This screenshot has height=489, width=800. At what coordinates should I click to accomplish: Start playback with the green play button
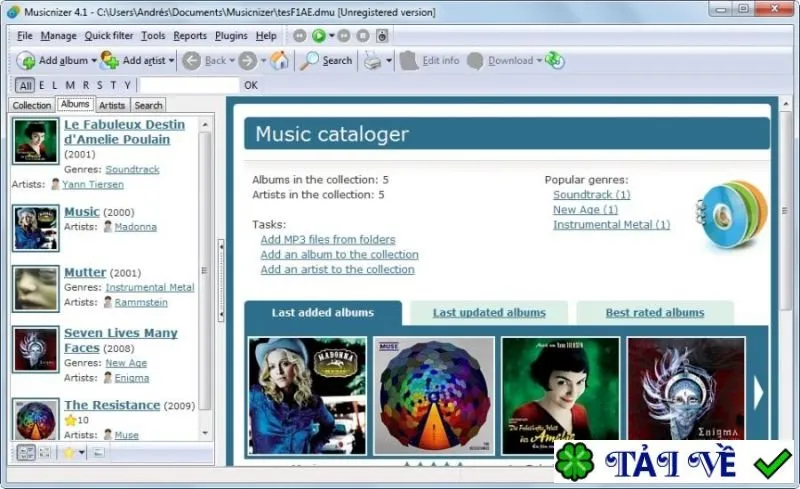319,36
